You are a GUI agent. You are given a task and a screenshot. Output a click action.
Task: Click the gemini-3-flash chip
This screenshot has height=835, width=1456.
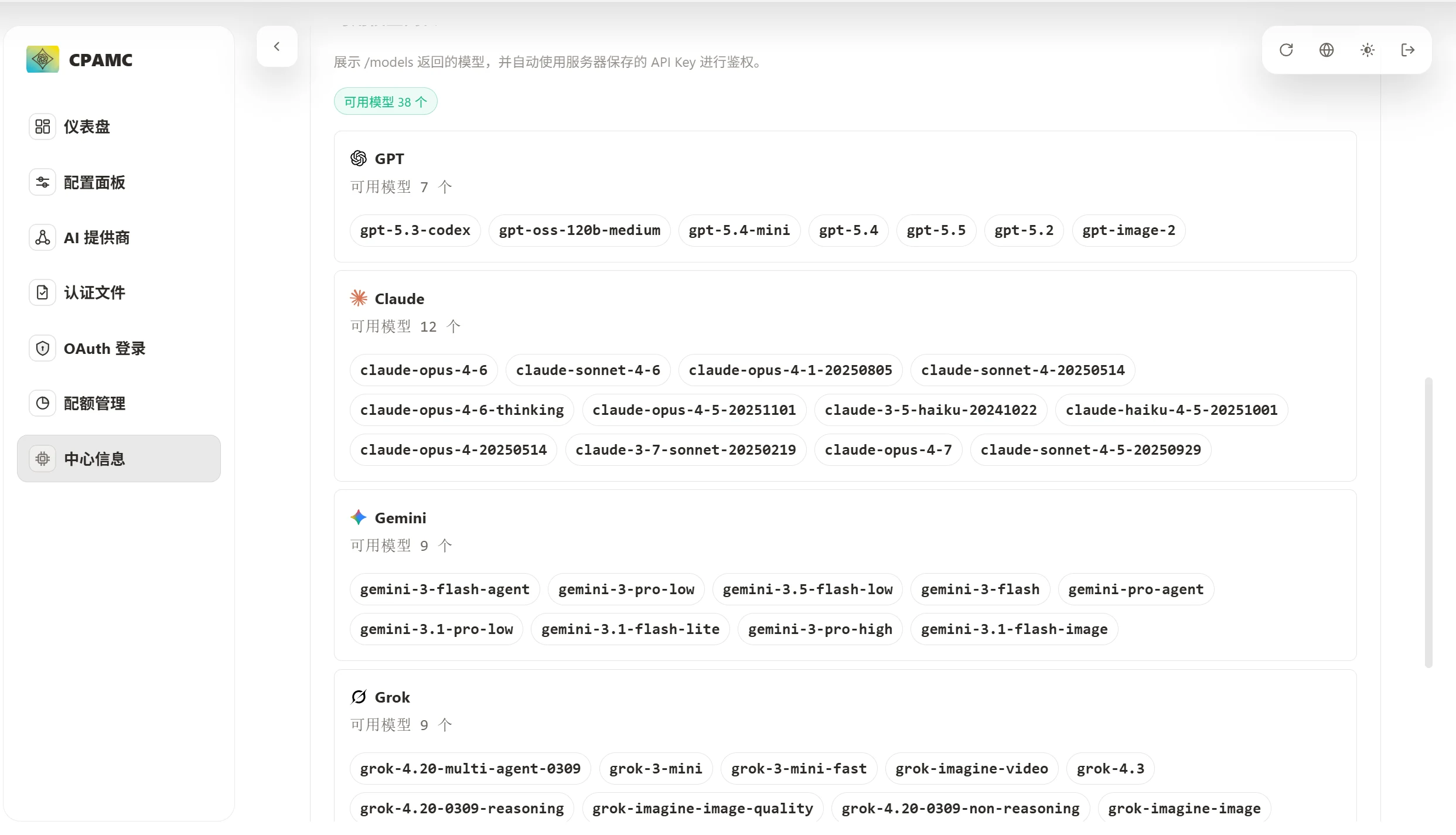coord(980,589)
